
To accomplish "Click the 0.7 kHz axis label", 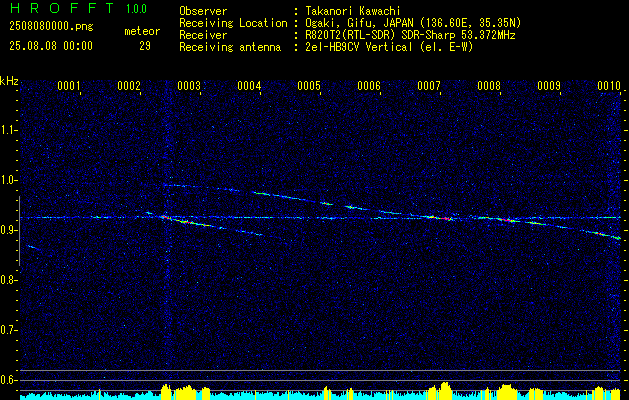I will [x=8, y=330].
